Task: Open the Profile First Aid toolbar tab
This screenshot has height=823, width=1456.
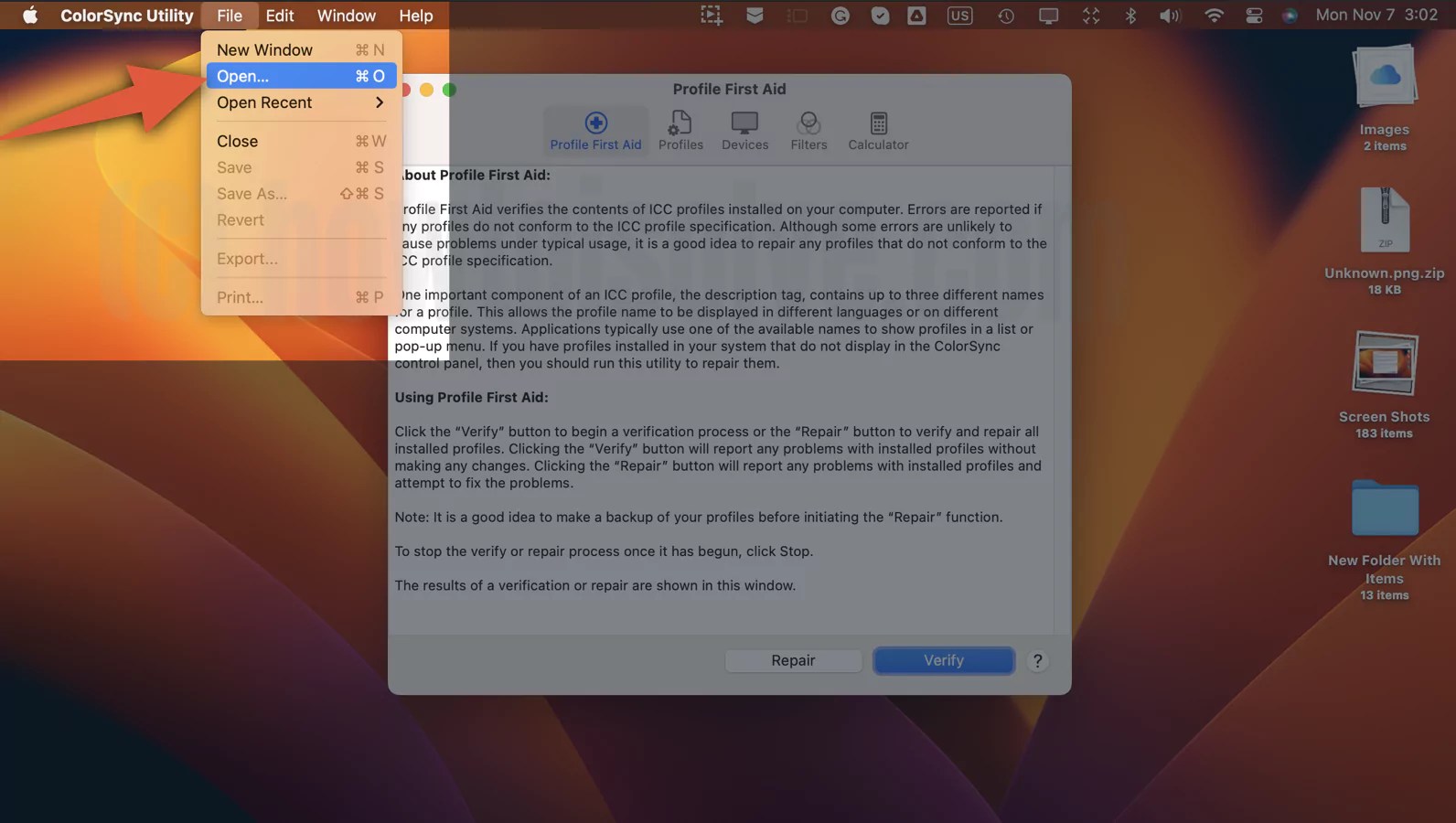Action: pyautogui.click(x=595, y=131)
